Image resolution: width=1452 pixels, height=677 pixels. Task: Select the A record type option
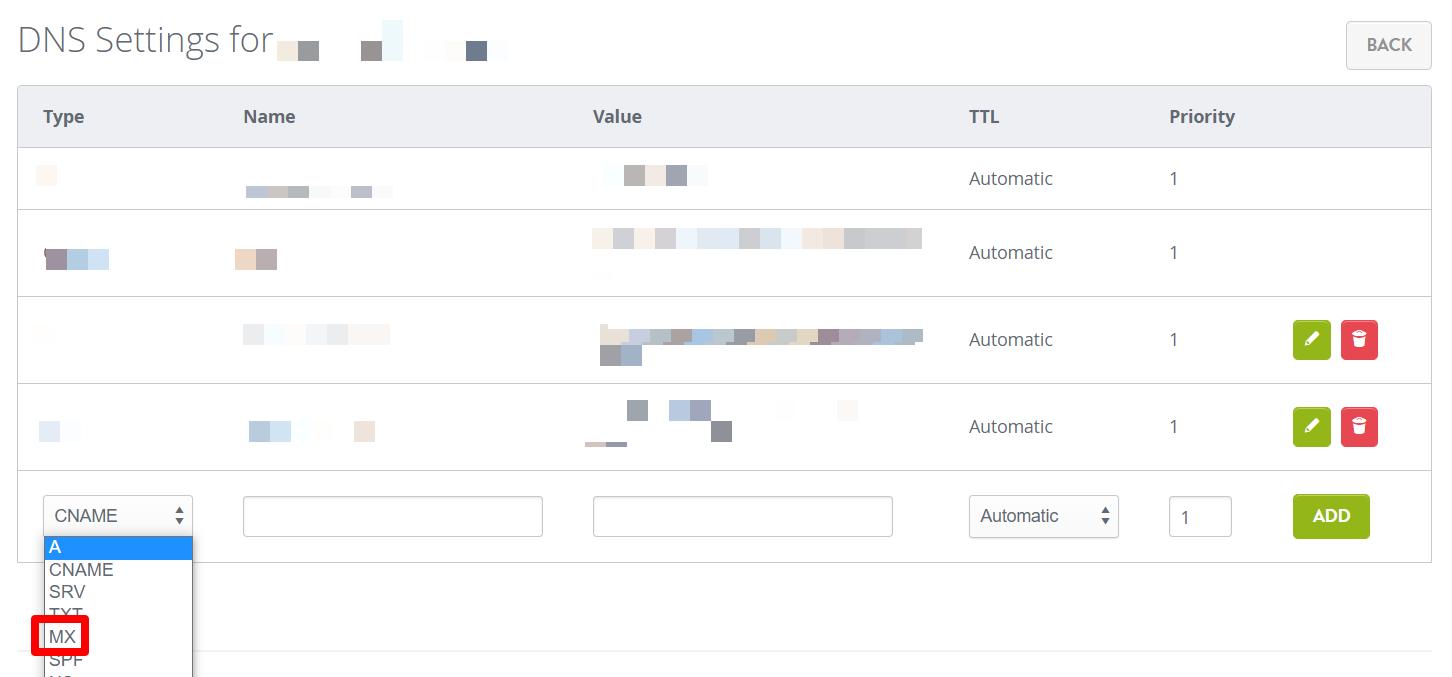point(117,548)
